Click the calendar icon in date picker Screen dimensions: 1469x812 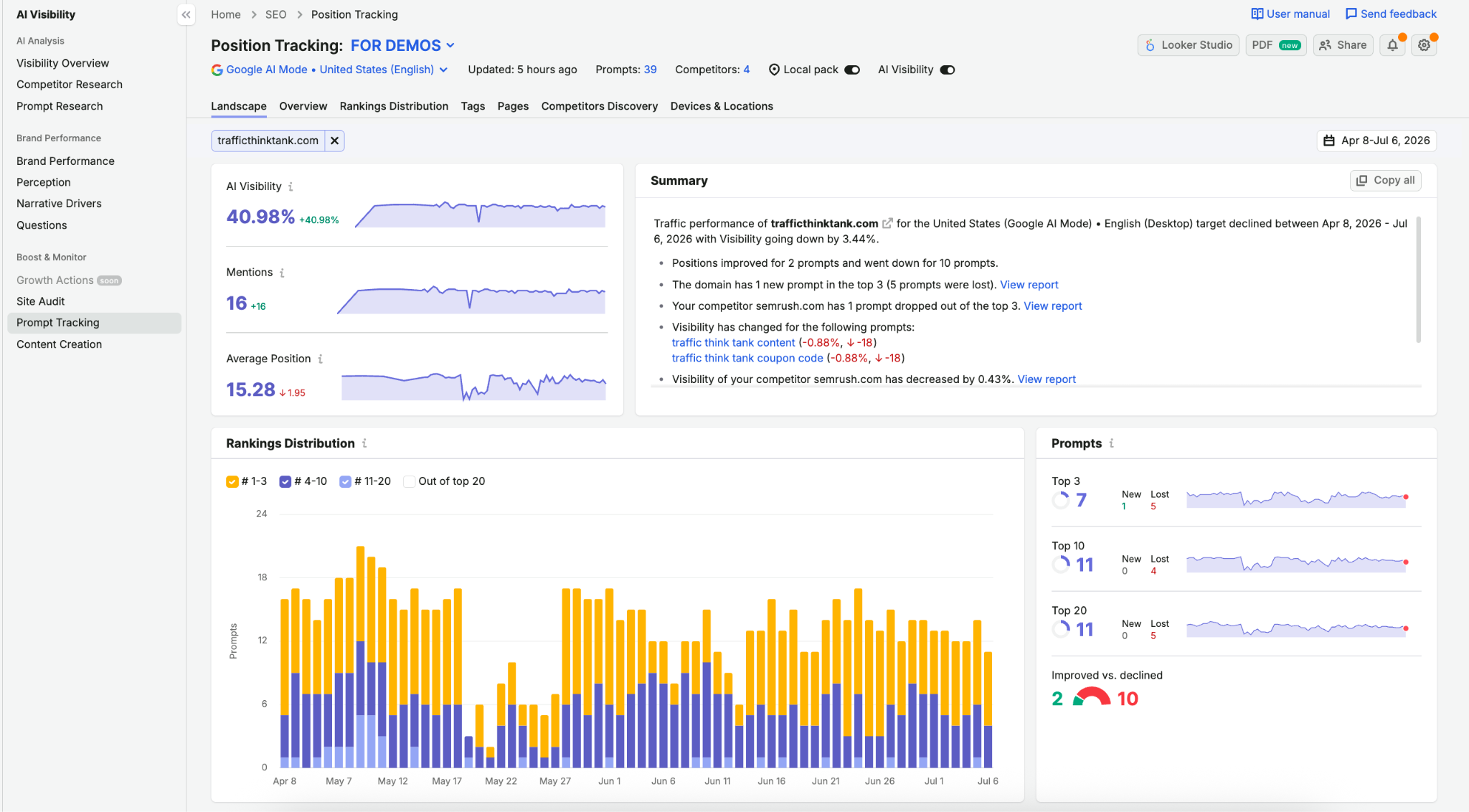[x=1329, y=141]
